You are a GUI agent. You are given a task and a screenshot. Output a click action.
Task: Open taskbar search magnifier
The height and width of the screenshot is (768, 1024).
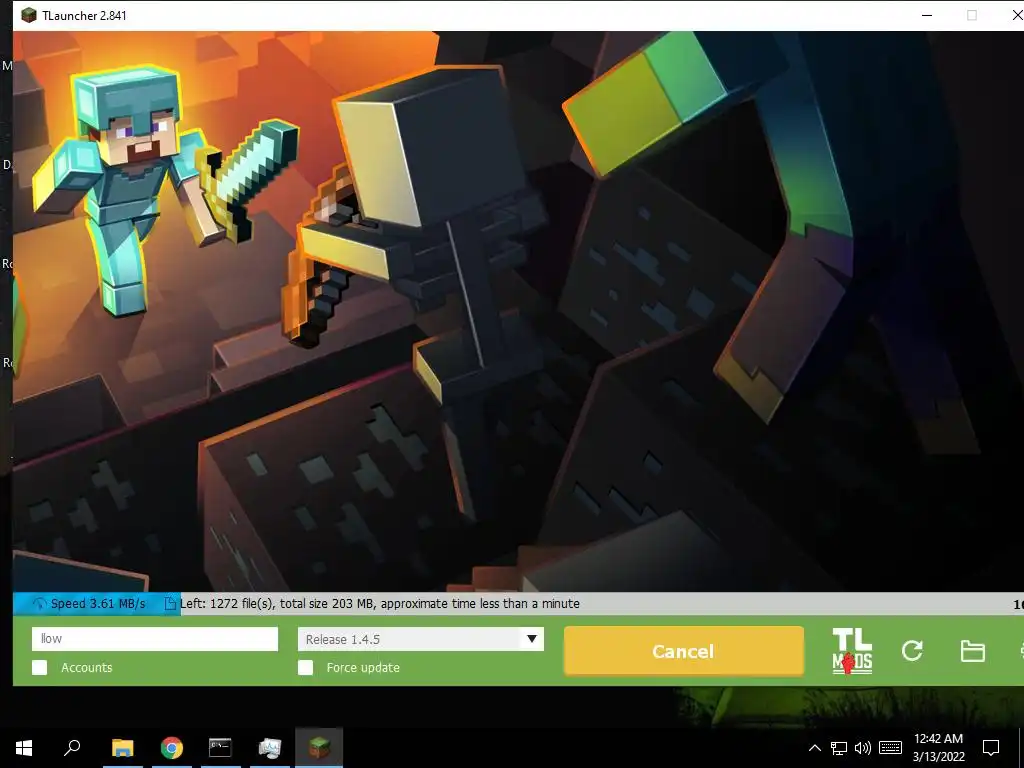(72, 747)
